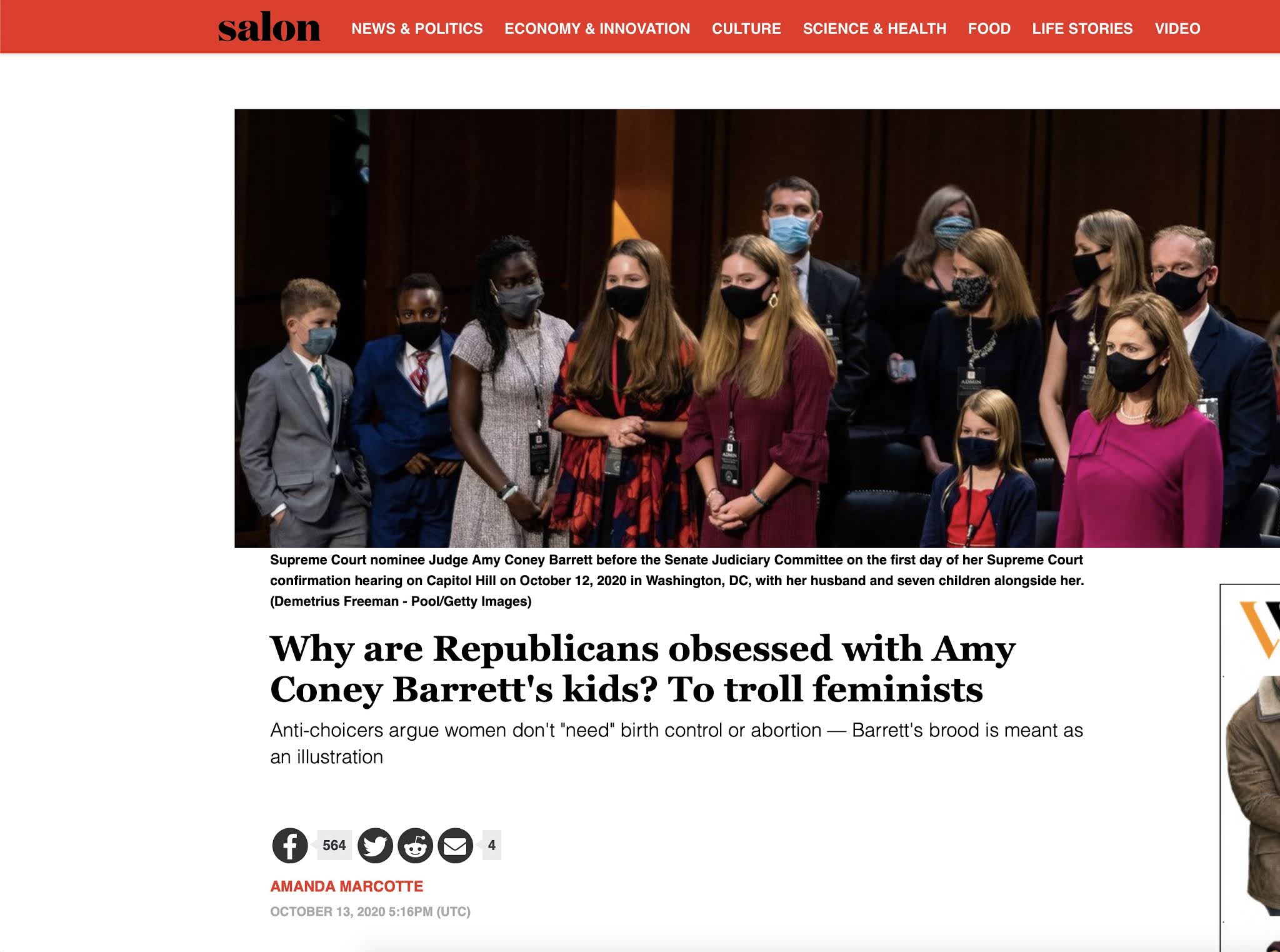Share article via Twitter bird icon
Screen dimensions: 1280x952
[x=375, y=845]
